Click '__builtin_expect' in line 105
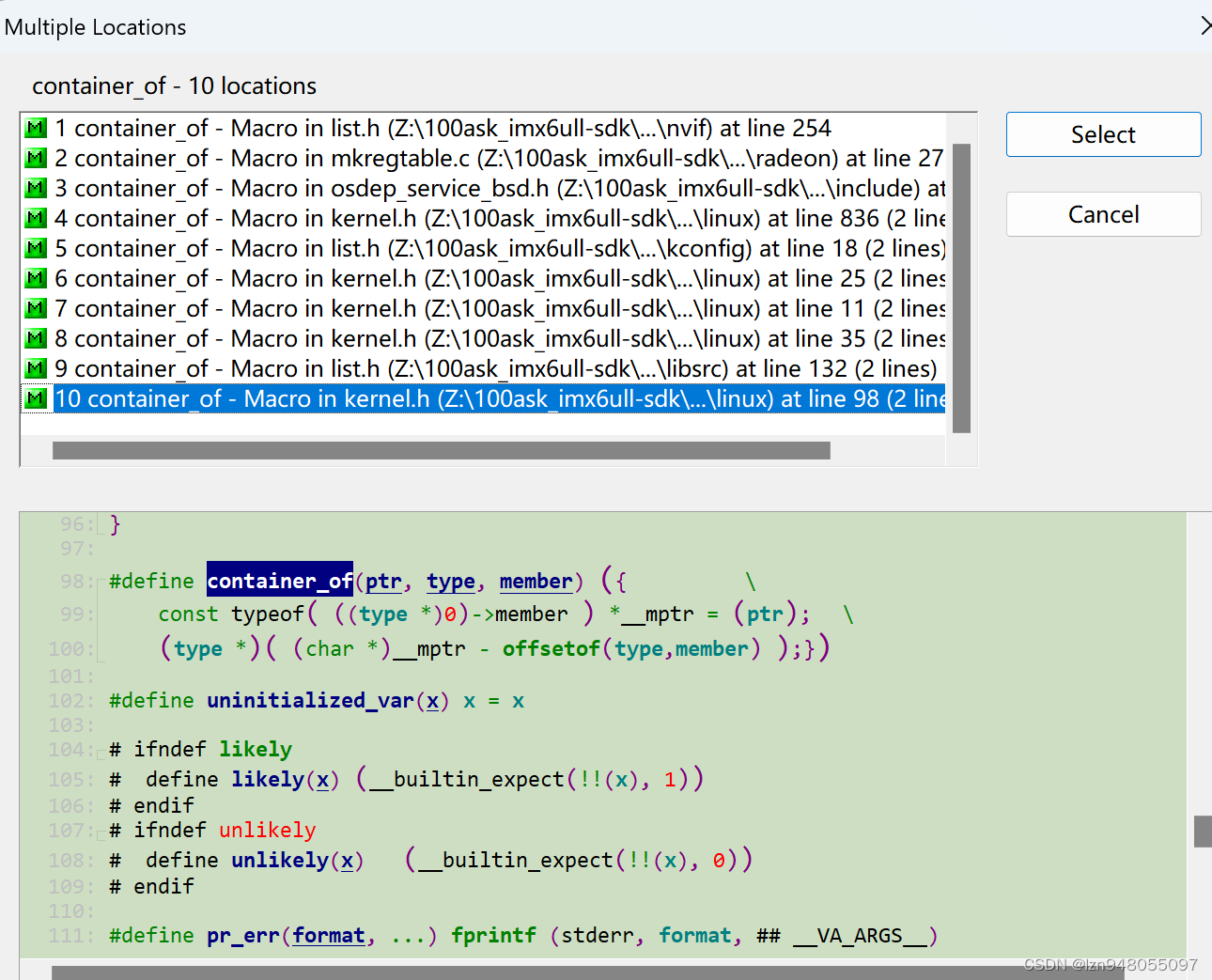Screen dimensions: 1212x980 coord(467,780)
